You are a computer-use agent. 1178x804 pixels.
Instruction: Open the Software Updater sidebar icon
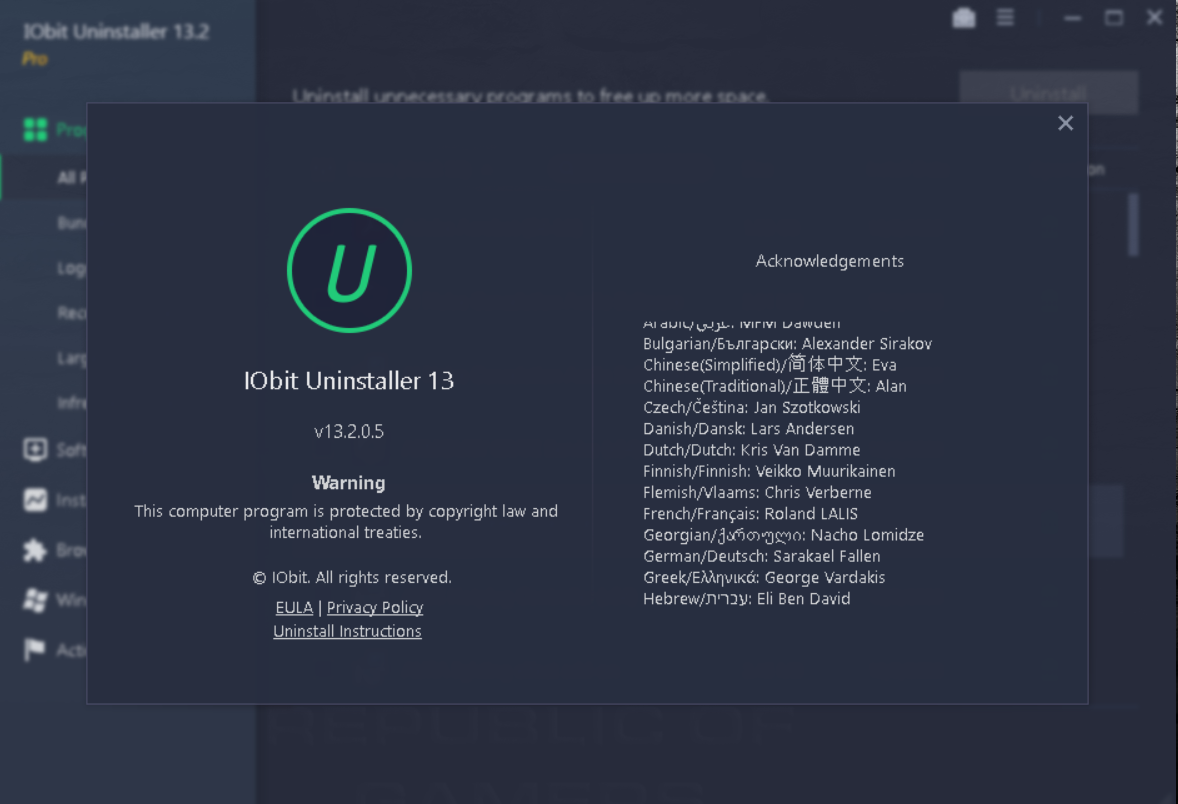pos(35,449)
